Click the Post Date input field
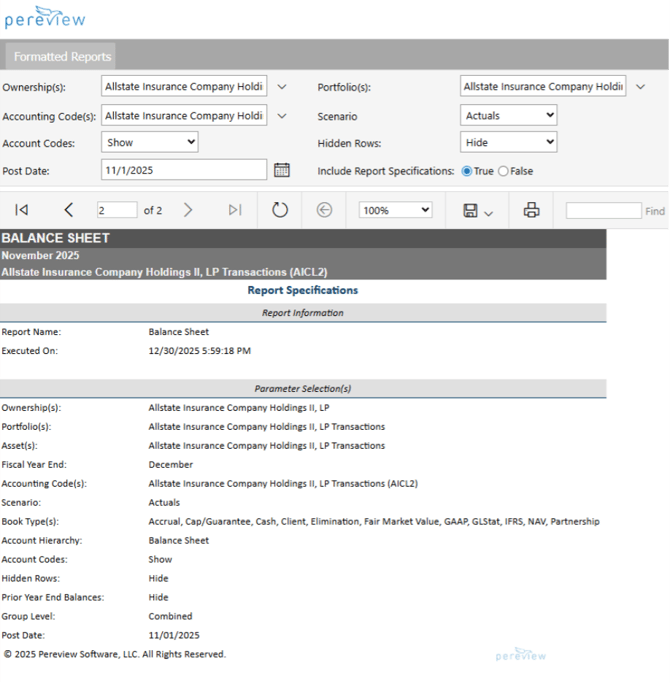This screenshot has width=670, height=683. click(x=184, y=170)
